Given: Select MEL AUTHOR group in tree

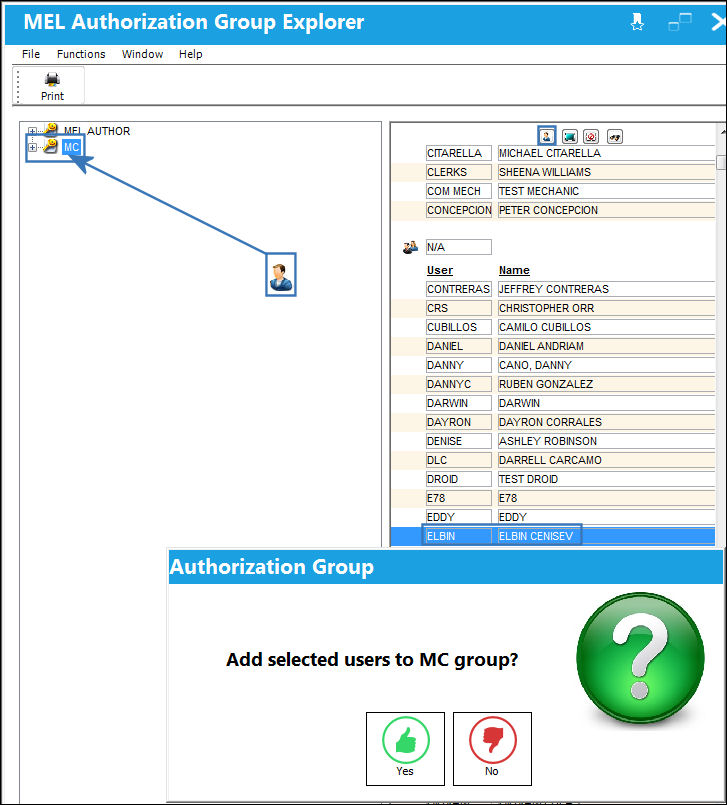Looking at the screenshot, I should tap(97, 131).
